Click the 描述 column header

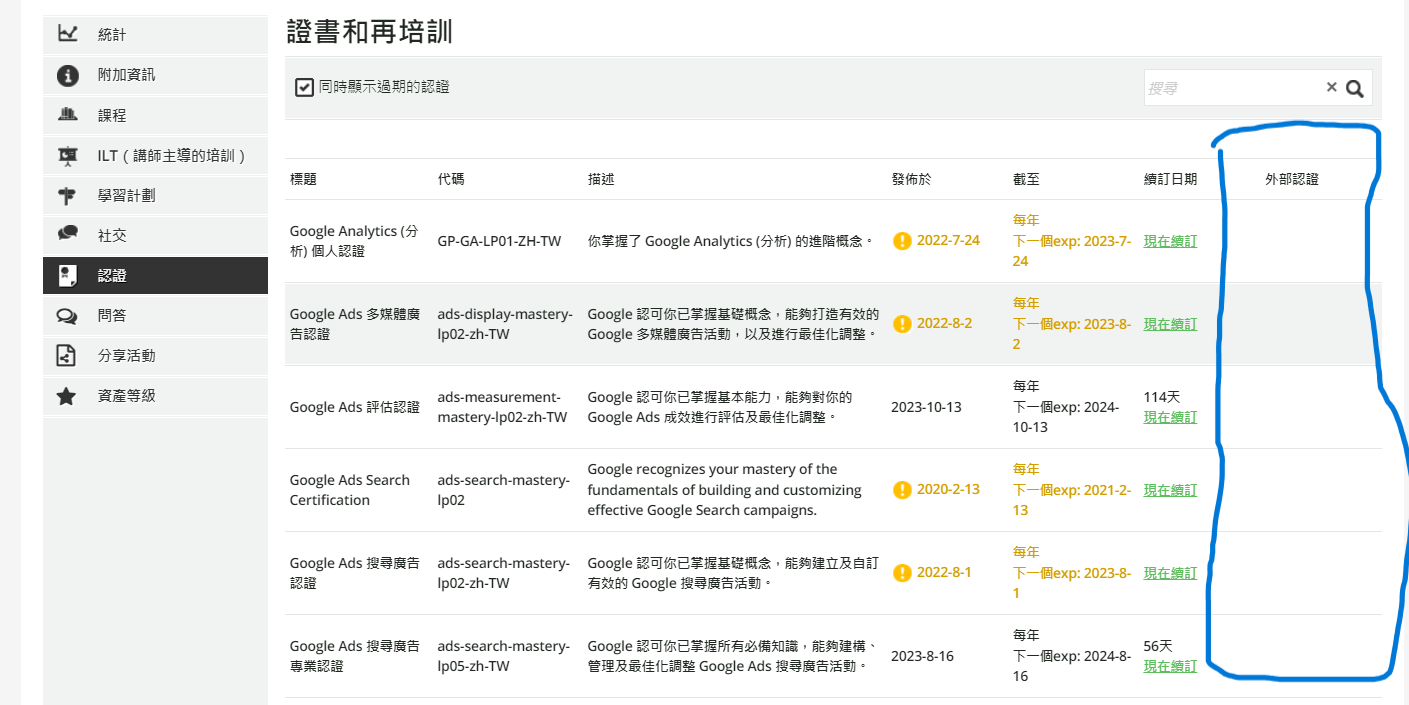tap(601, 179)
